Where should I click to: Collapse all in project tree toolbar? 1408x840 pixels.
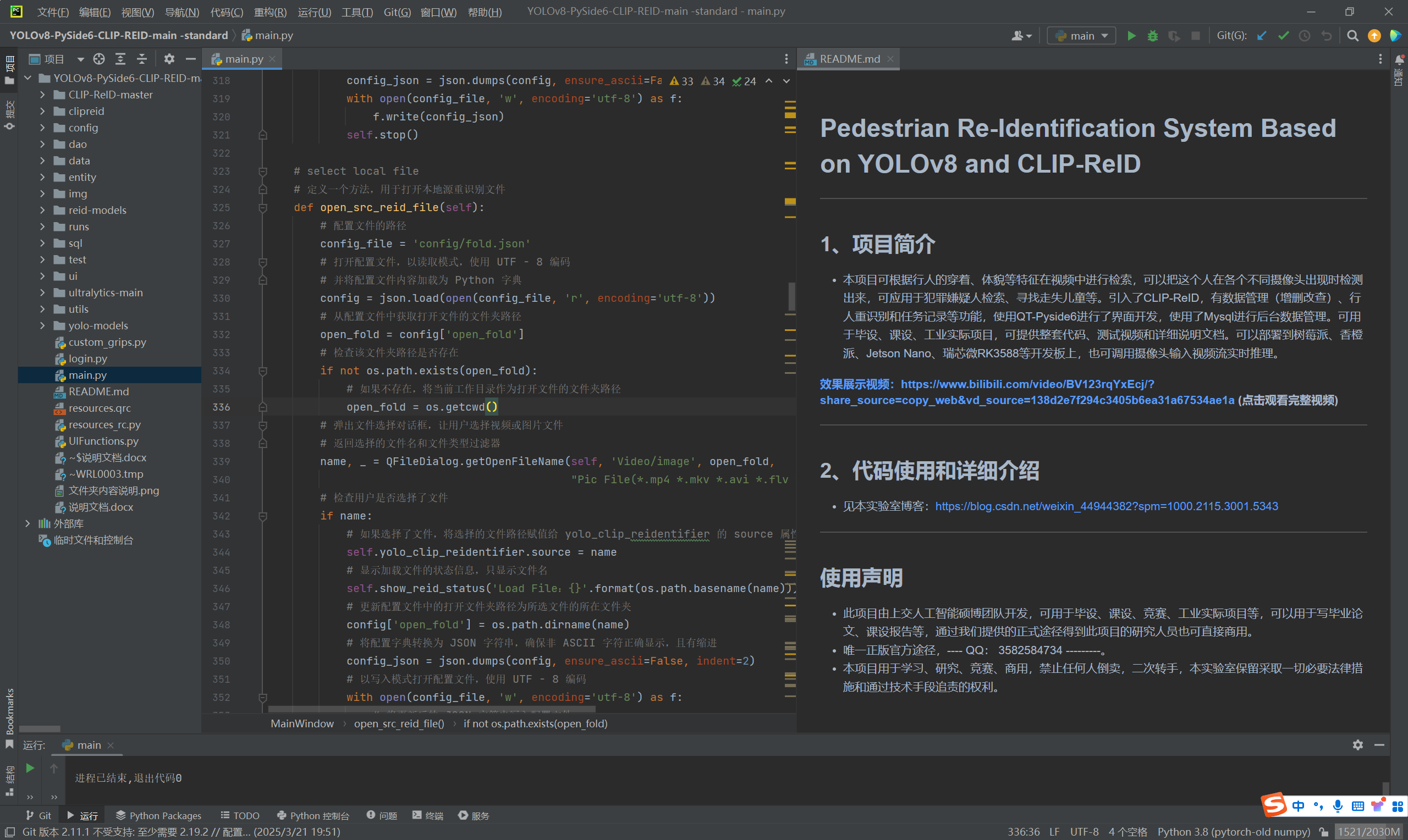[x=141, y=59]
